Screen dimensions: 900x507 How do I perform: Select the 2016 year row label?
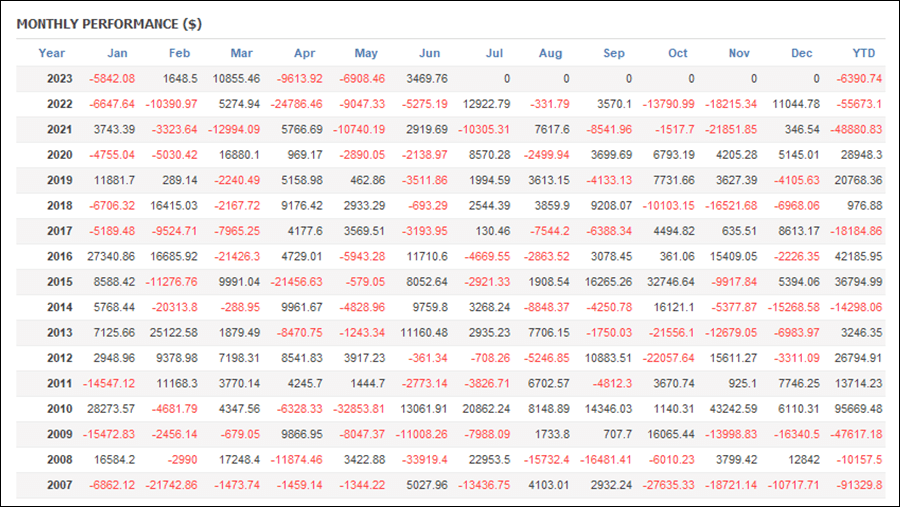point(60,256)
